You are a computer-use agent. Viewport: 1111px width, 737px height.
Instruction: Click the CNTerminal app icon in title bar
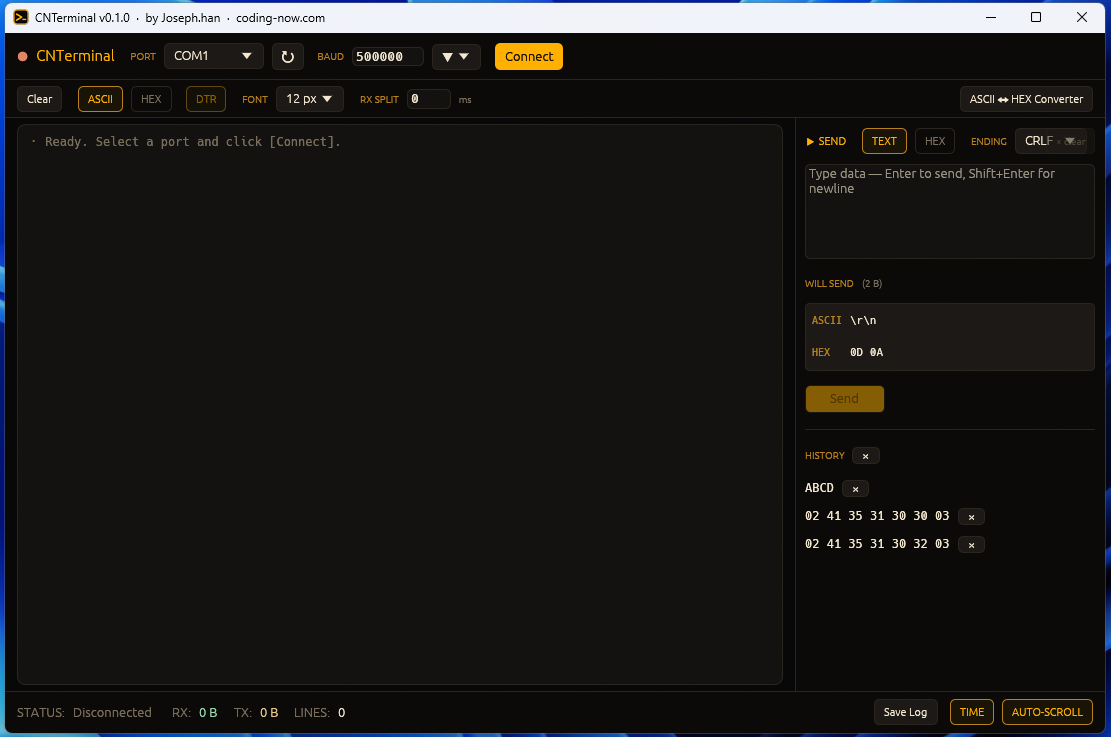(x=21, y=18)
